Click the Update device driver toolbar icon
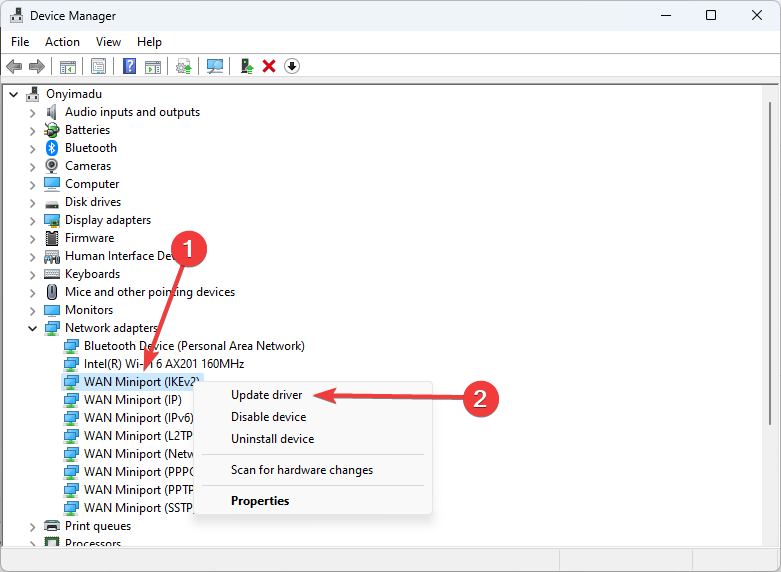781x572 pixels. click(x=246, y=66)
